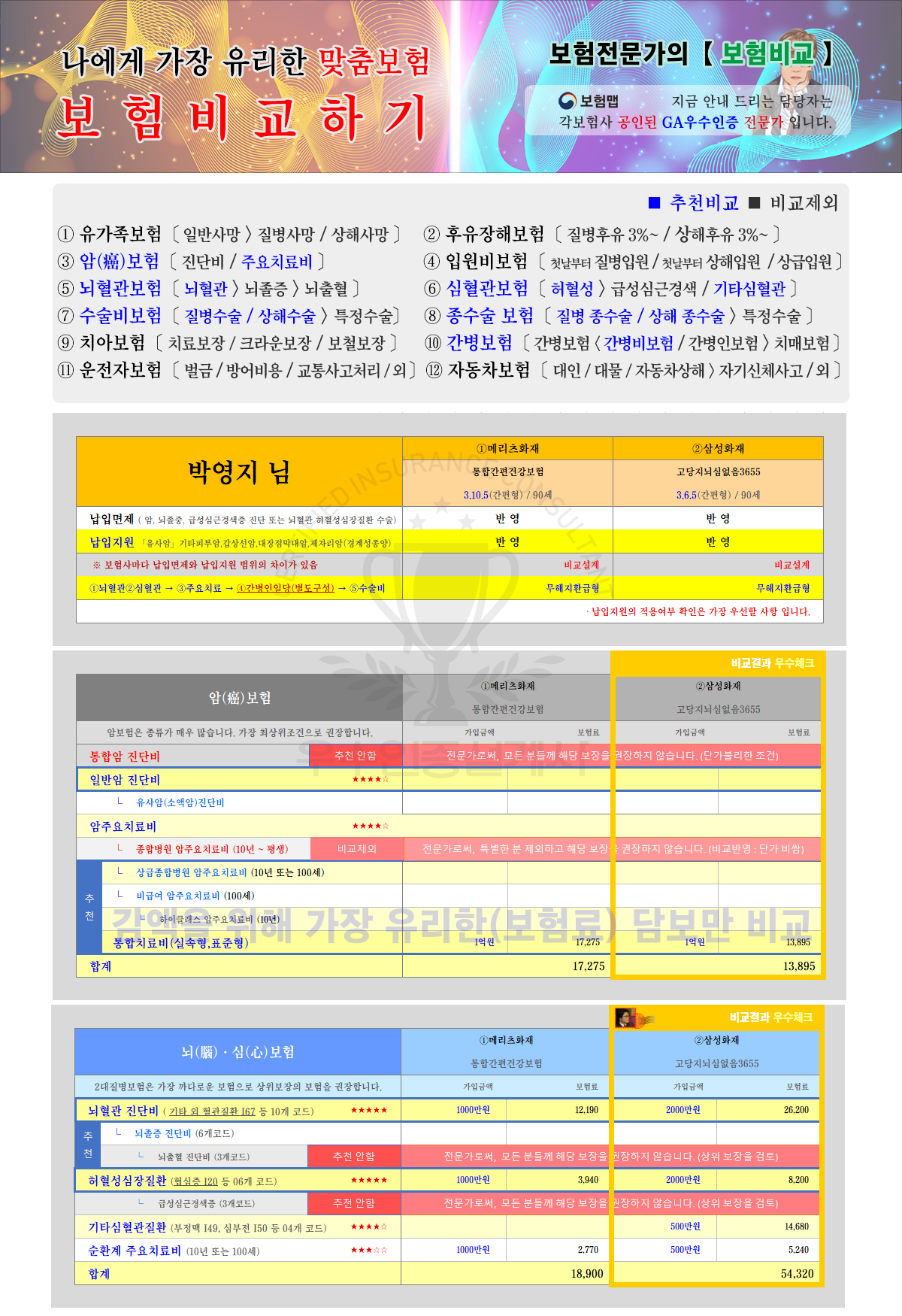Click the 보험맵 logo in the banner
The height and width of the screenshot is (1316, 902).
589,101
